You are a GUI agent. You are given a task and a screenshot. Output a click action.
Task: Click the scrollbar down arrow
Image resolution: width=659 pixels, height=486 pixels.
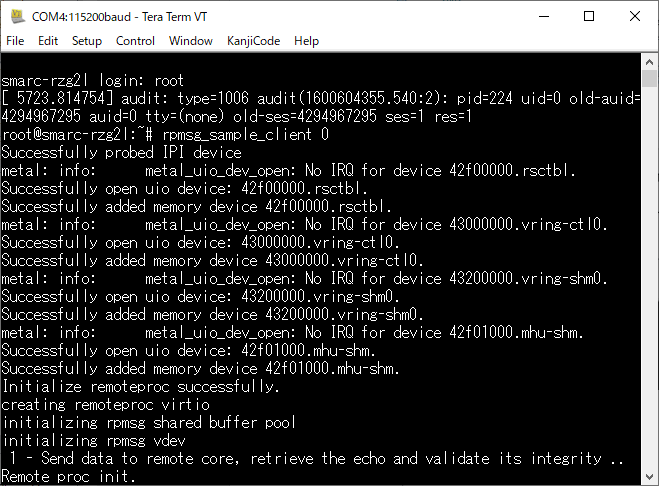[x=649, y=477]
